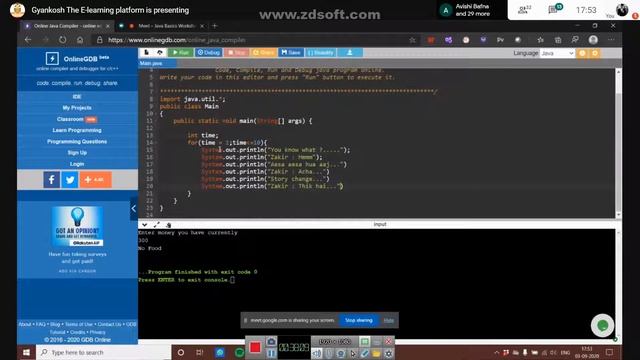640x360 pixels.
Task: Take a screenshot with the recorder camera icon
Action: pyautogui.click(x=271, y=341)
